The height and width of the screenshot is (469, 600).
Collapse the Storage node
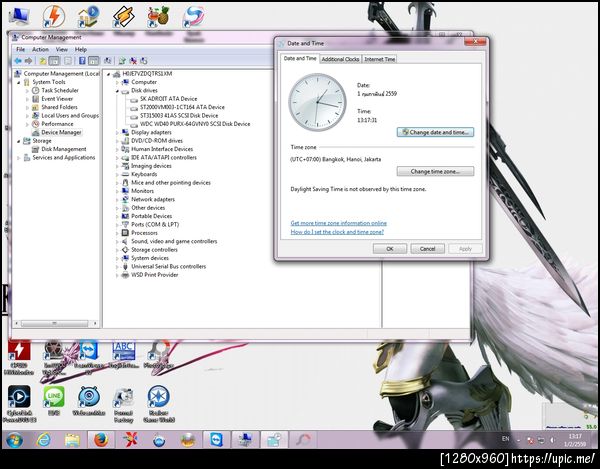coord(18,141)
